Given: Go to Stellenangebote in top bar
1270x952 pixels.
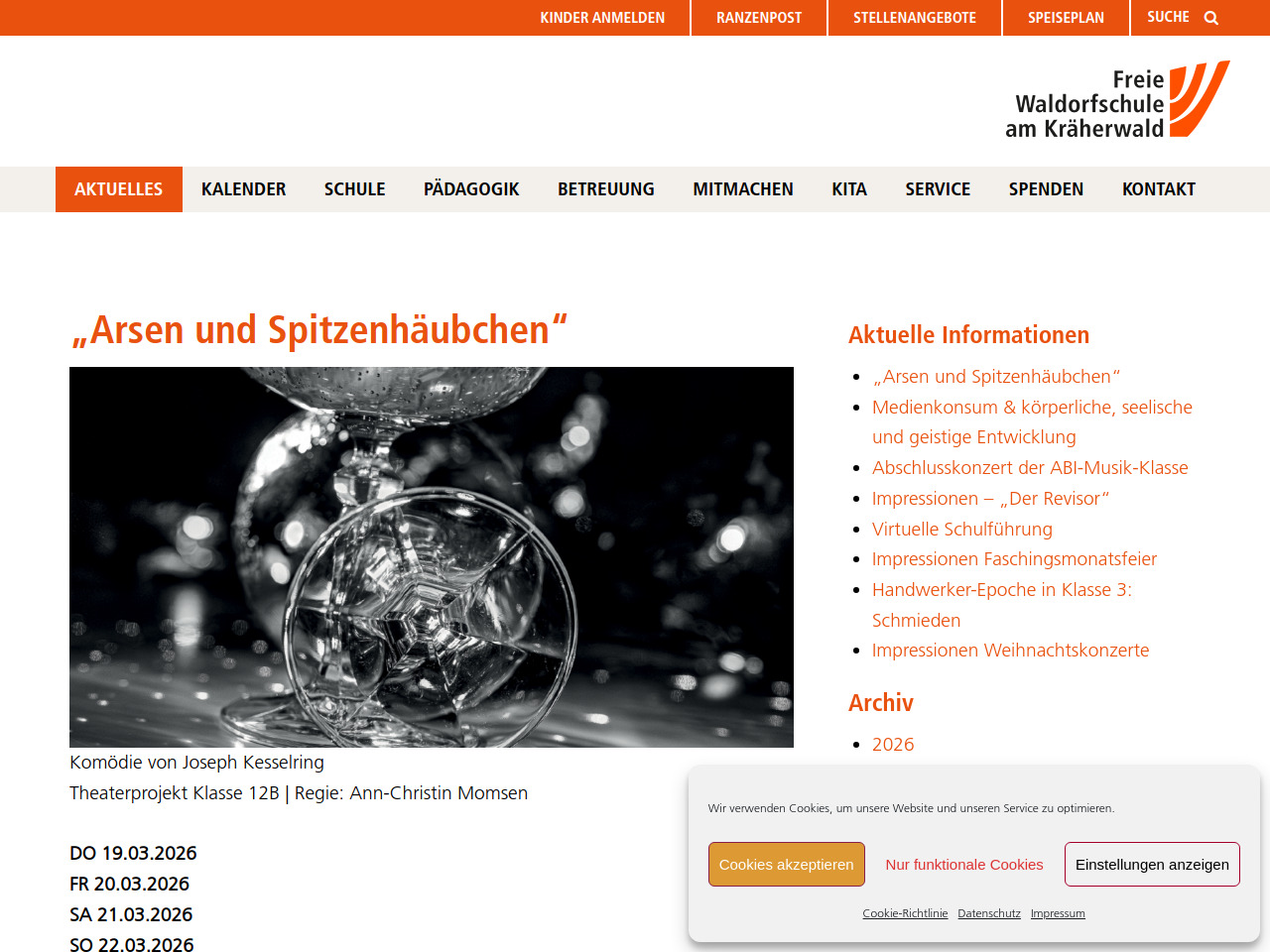Looking at the screenshot, I should 915,18.
